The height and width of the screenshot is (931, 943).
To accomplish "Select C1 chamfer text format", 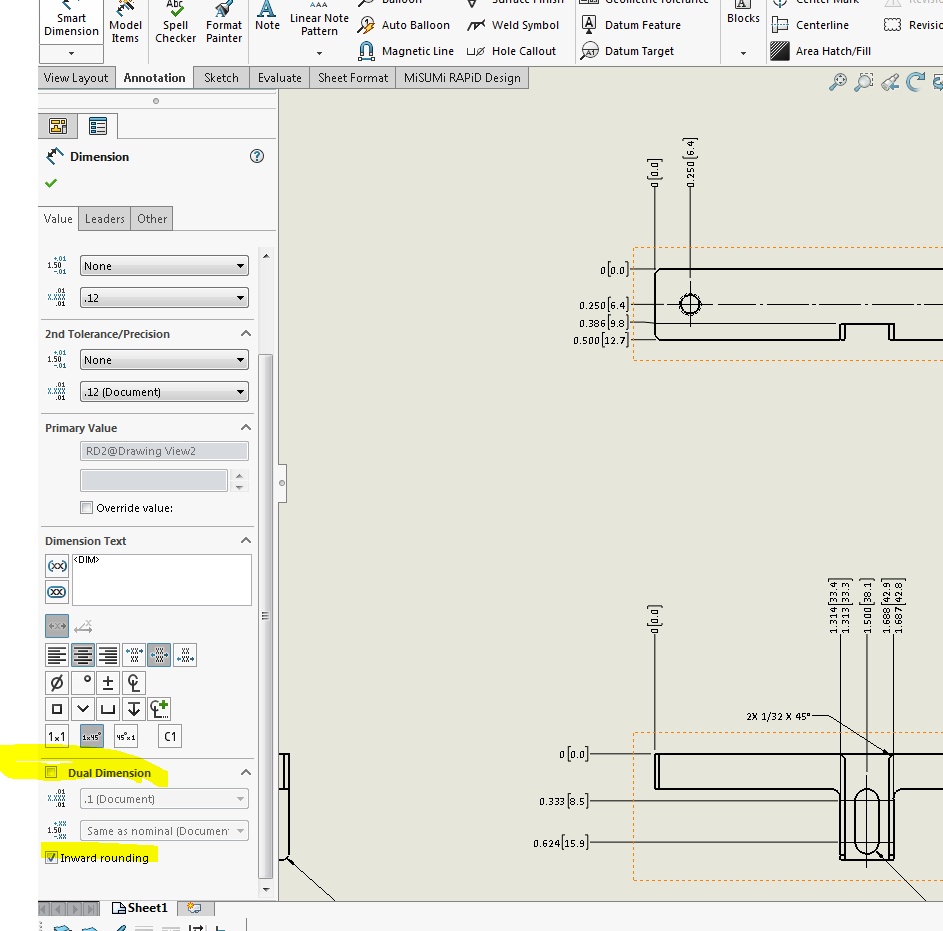I will coord(170,737).
